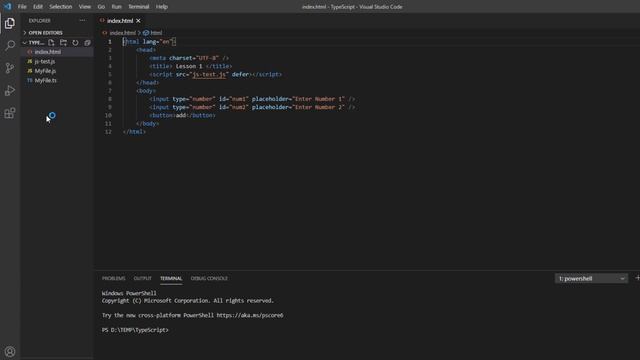Create a new file in explorer
This screenshot has width=640, height=360.
[x=51, y=42]
